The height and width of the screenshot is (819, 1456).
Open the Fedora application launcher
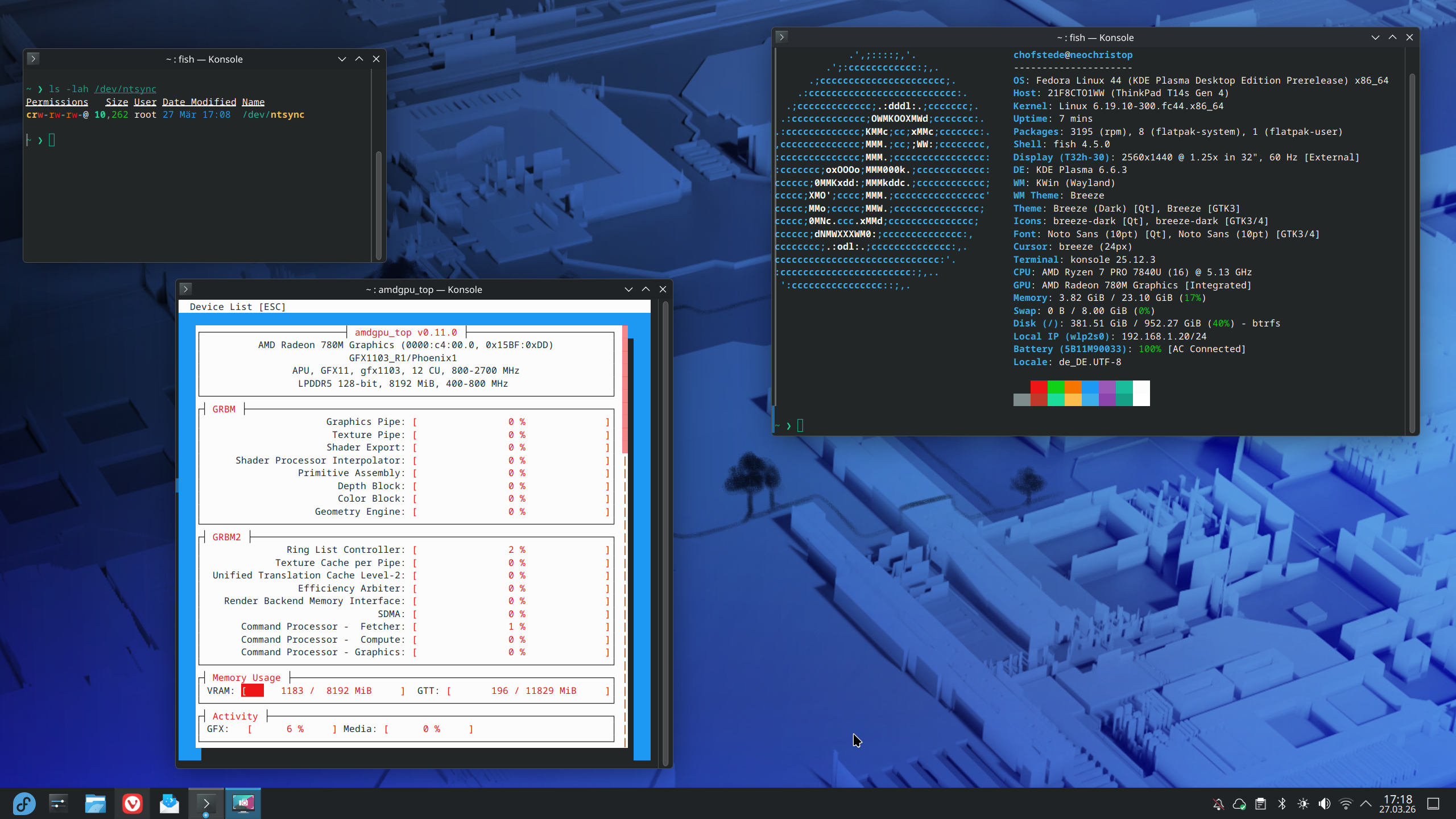[x=24, y=803]
